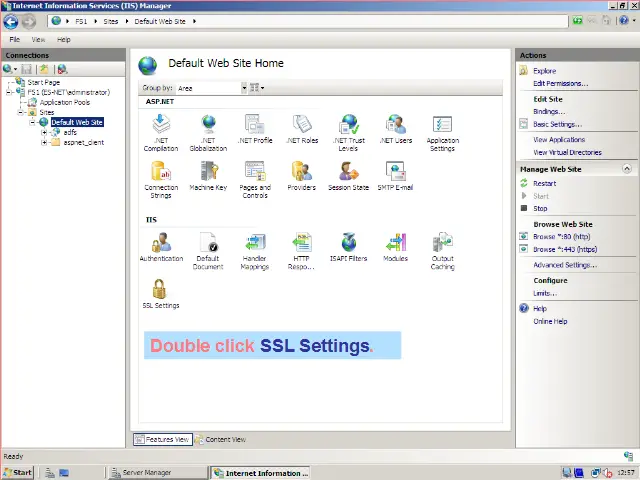Browse the site on *:443 (https)
The width and height of the screenshot is (640, 480).
(565, 249)
